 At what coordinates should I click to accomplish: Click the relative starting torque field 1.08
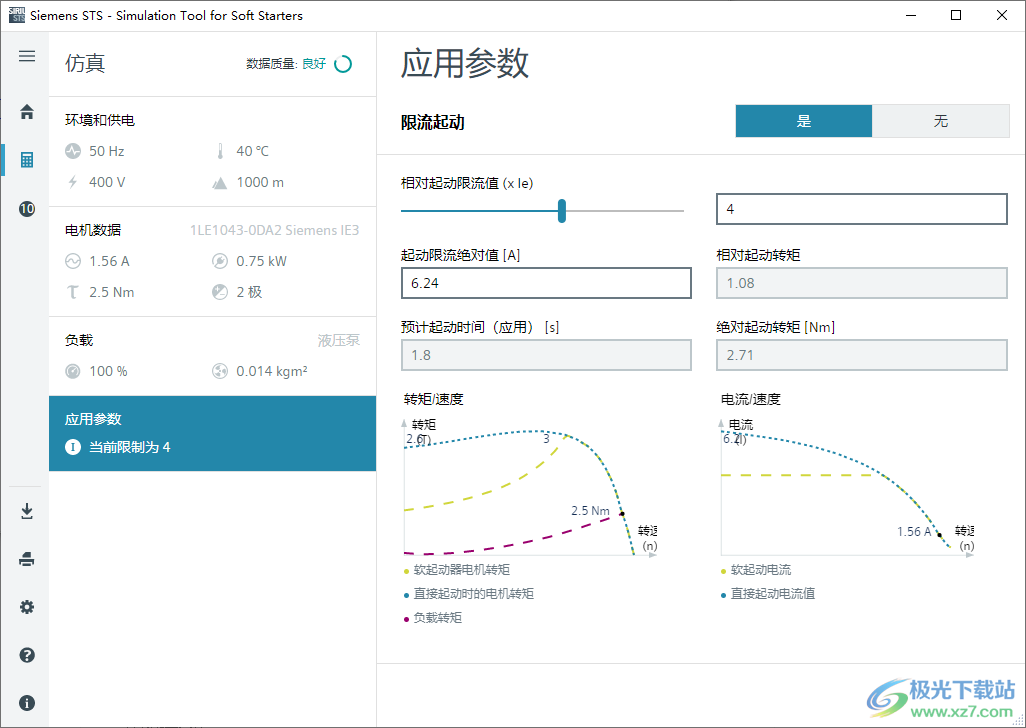point(862,283)
